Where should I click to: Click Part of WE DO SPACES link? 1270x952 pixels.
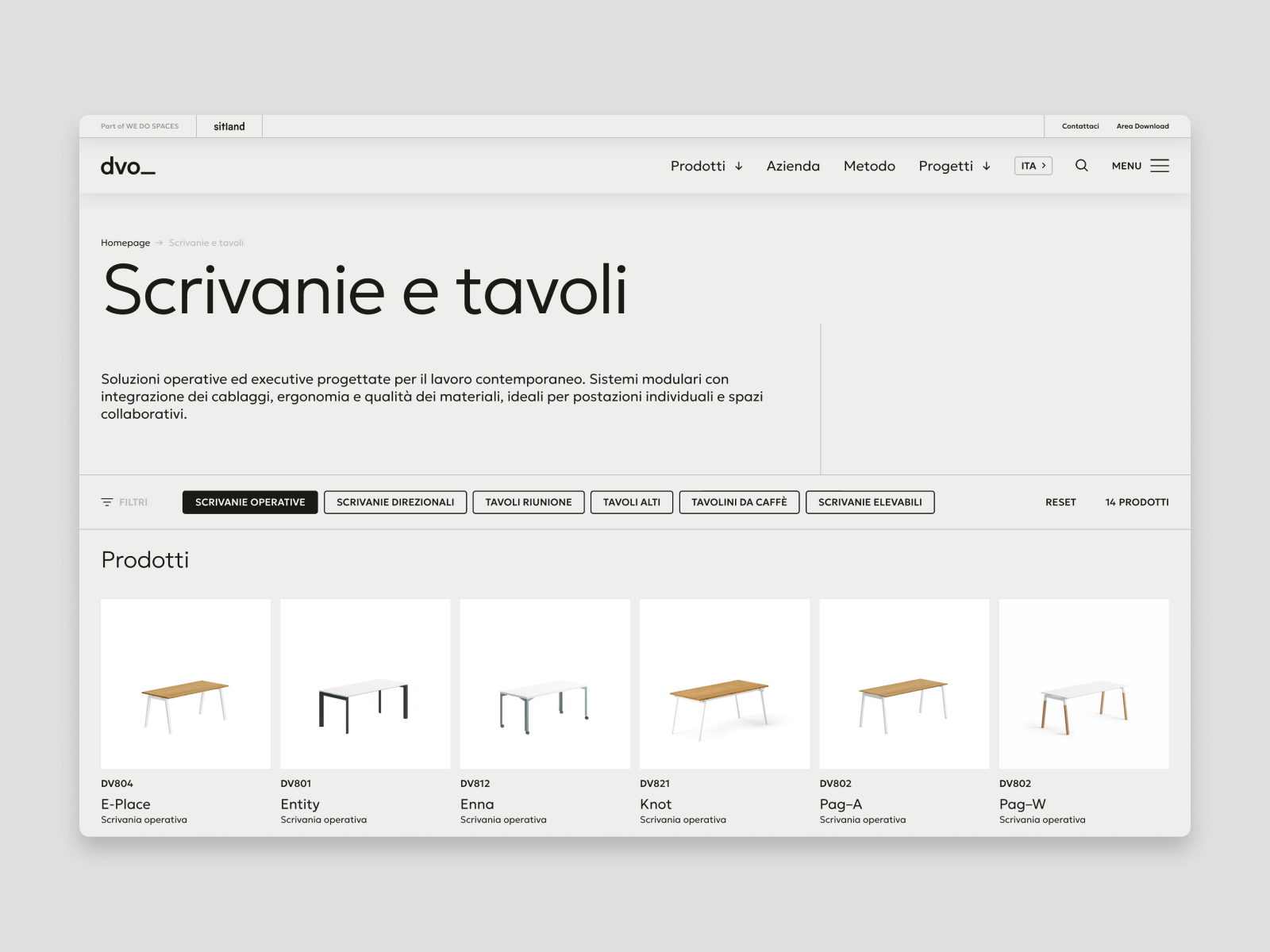click(140, 126)
